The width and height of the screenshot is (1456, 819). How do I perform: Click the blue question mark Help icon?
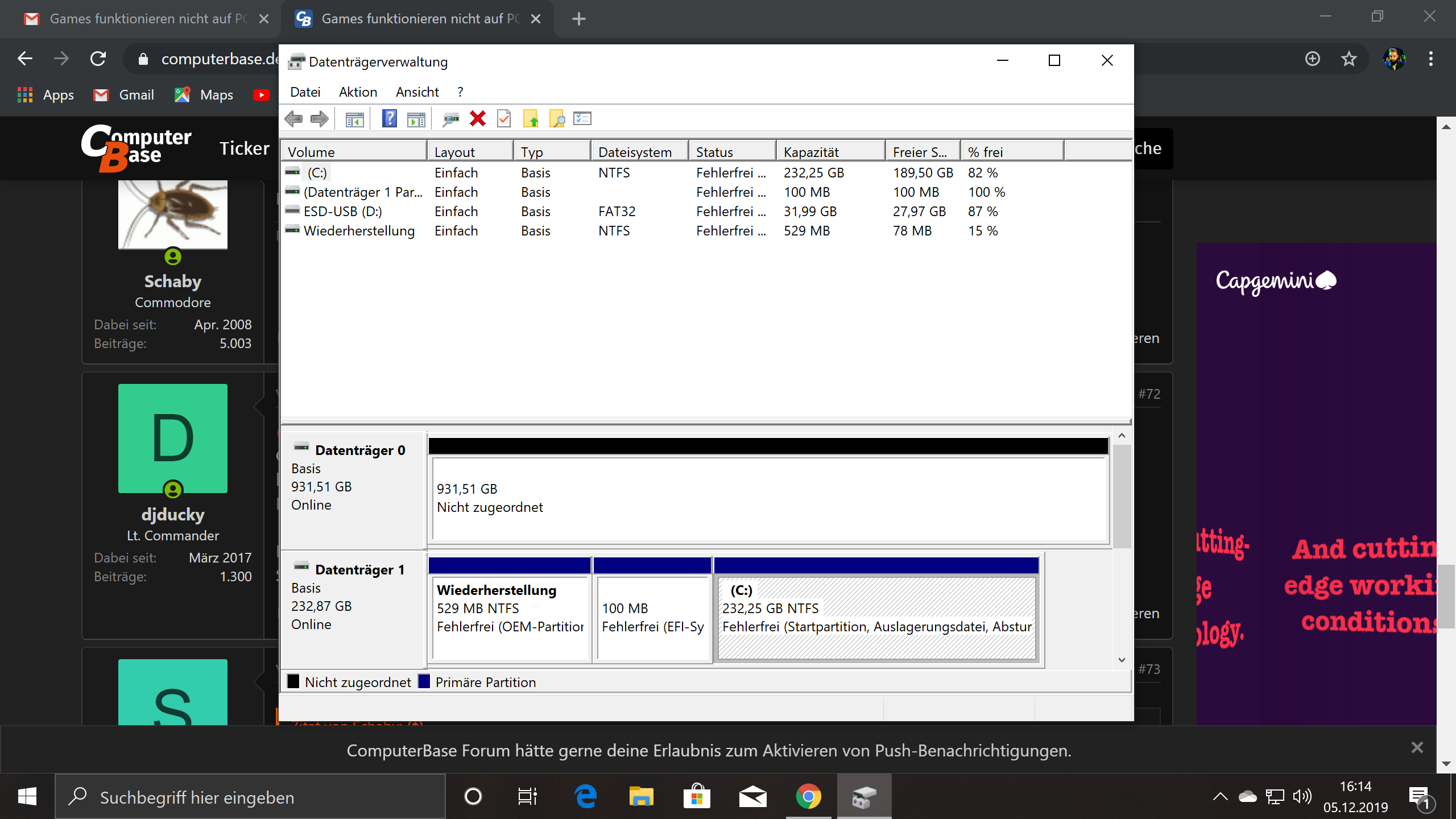(x=389, y=119)
